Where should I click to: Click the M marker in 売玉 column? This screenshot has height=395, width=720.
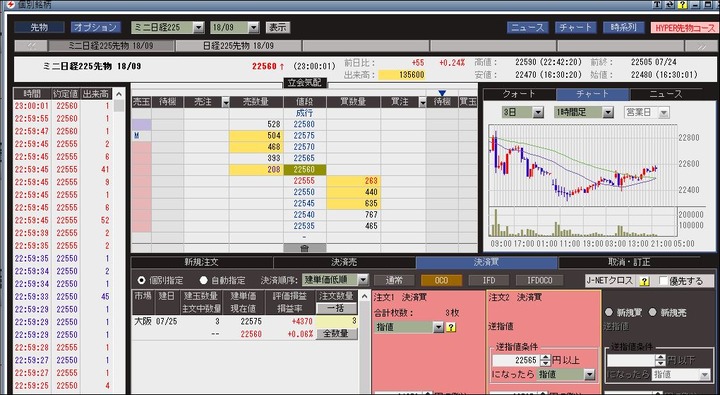136,135
